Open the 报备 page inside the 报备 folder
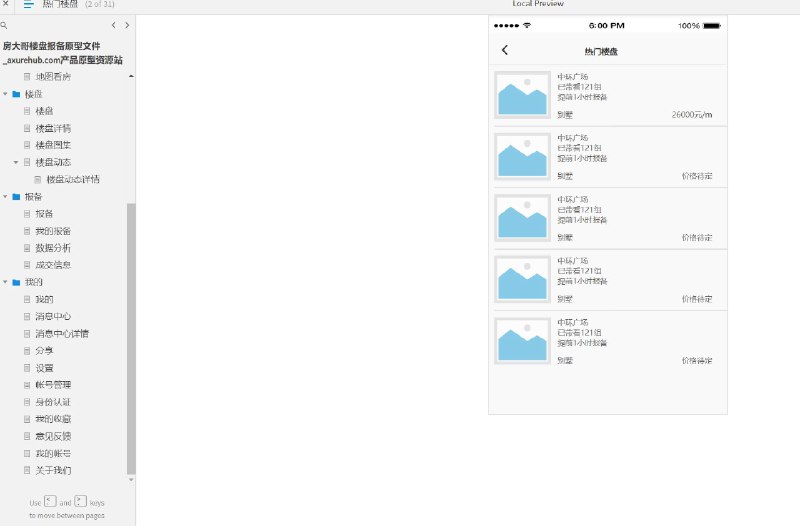This screenshot has width=800, height=526. click(x=44, y=214)
